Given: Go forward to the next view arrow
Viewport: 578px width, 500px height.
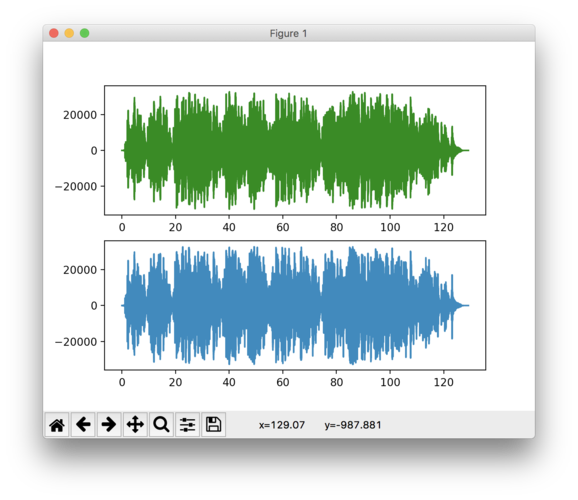Looking at the screenshot, I should pyautogui.click(x=109, y=424).
